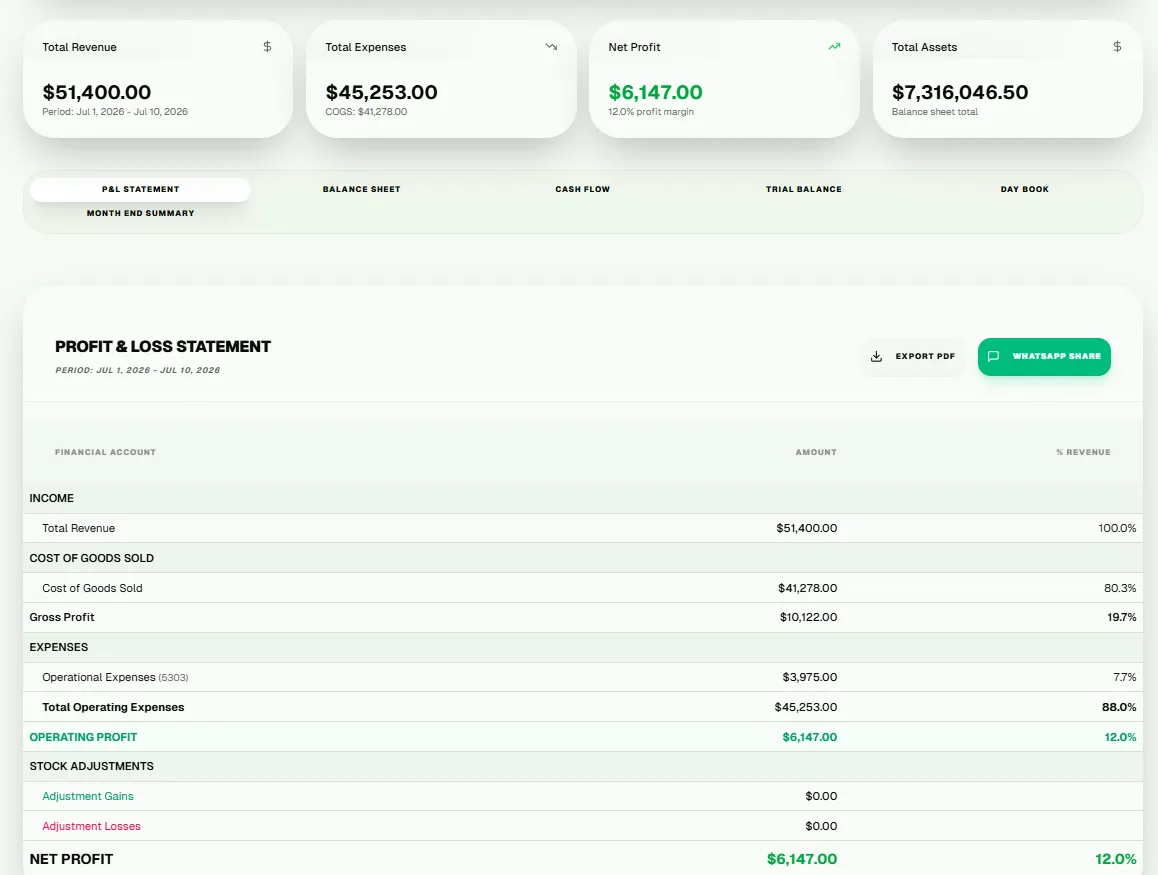1158x875 pixels.
Task: Click the downward trend icon on Total Expenses card
Action: [x=551, y=47]
